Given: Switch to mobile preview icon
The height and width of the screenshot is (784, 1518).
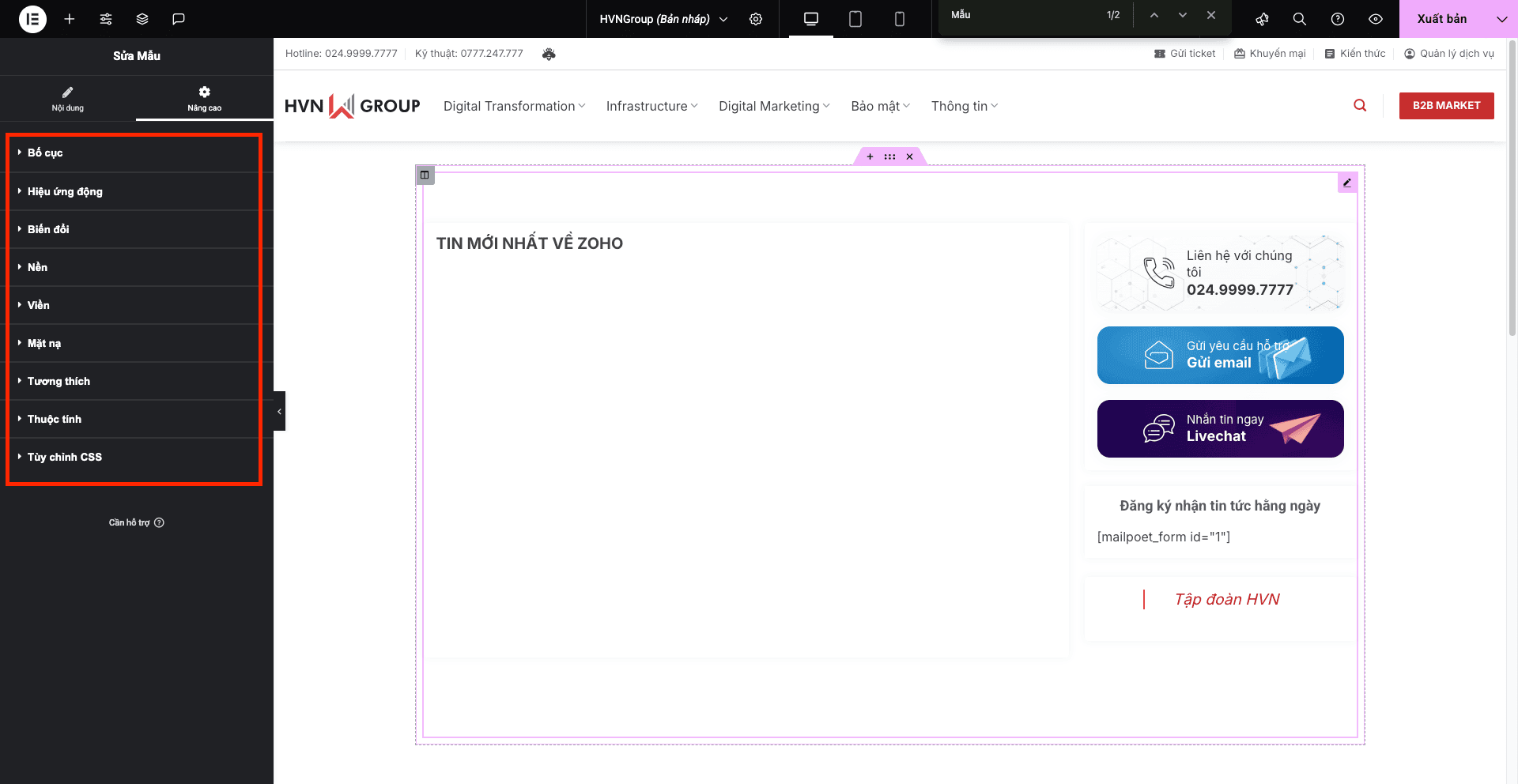Looking at the screenshot, I should click(x=899, y=19).
